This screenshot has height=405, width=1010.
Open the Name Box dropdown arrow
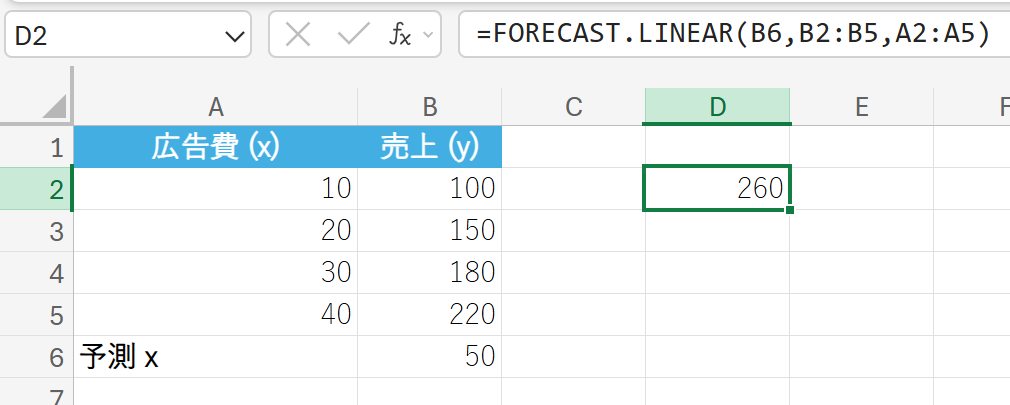coord(236,37)
